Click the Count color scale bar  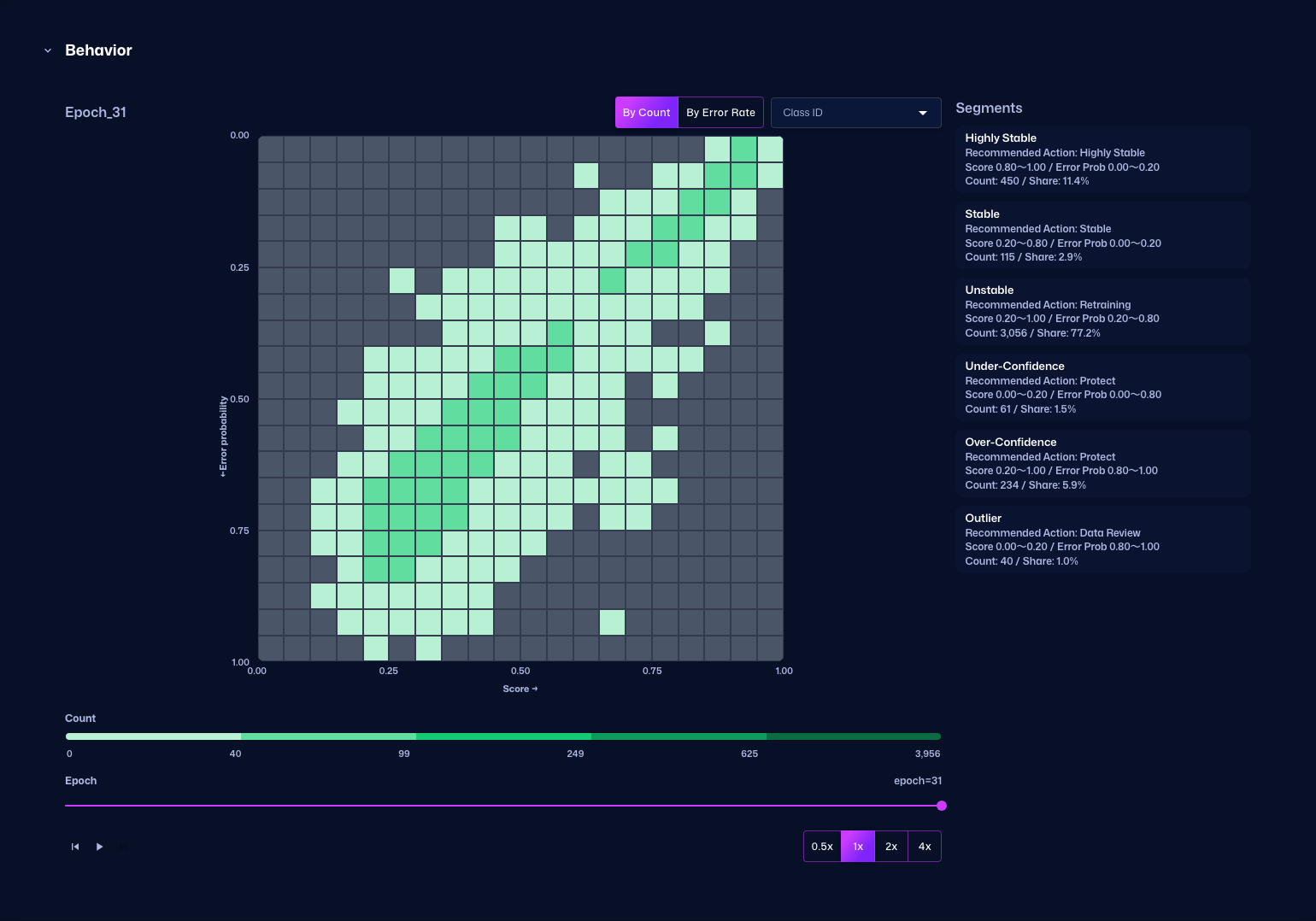pyautogui.click(x=502, y=736)
